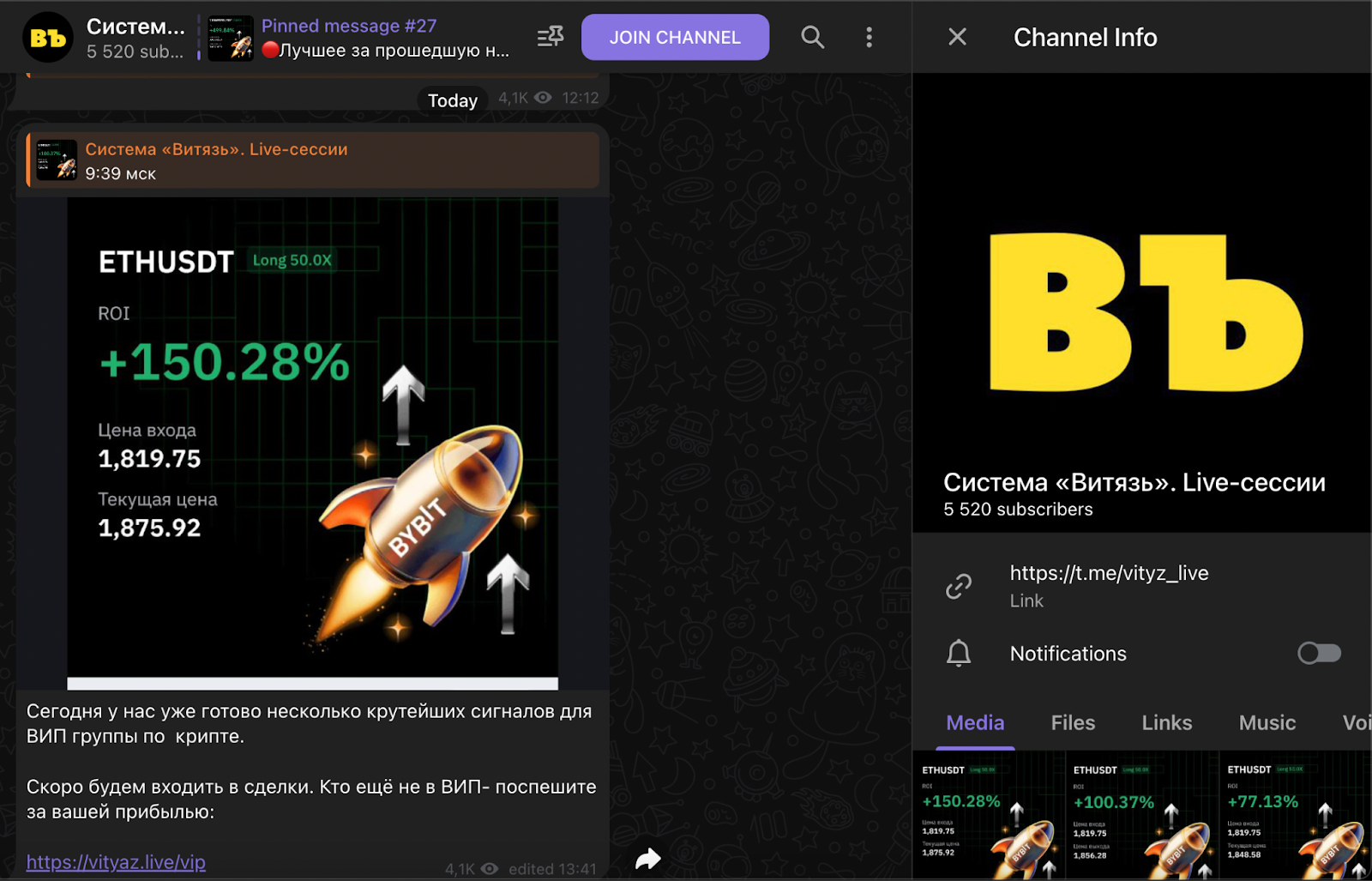Open the +77.13% media thumbnail
Image resolution: width=1372 pixels, height=881 pixels.
[x=1296, y=816]
